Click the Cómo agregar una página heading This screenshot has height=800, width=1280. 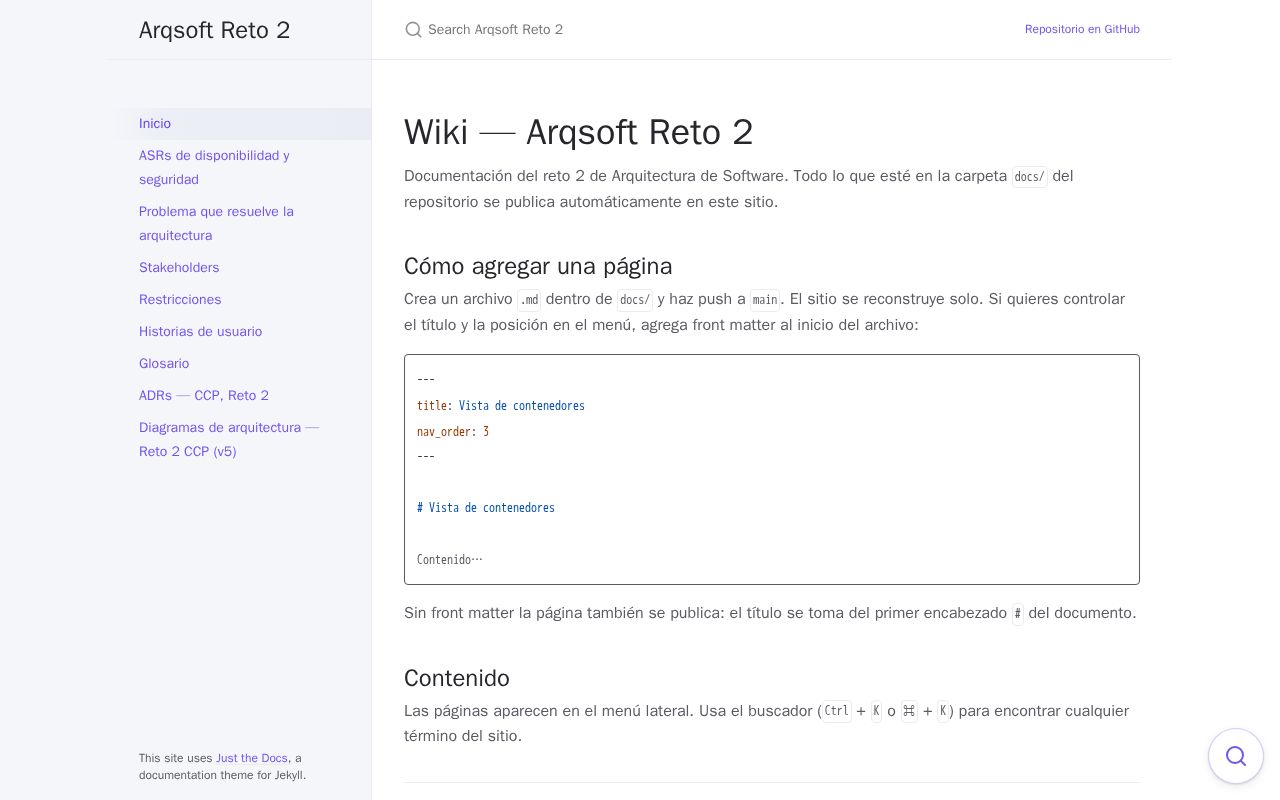(538, 266)
